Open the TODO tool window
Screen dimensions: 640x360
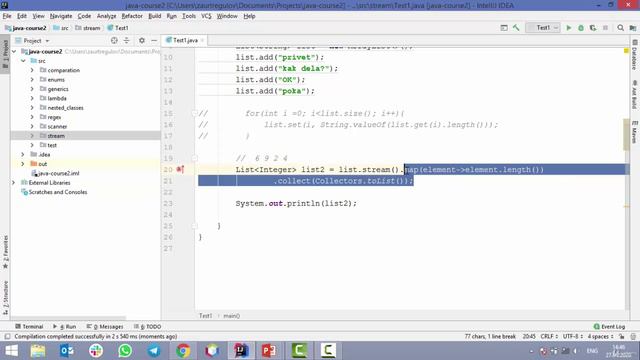pos(147,327)
